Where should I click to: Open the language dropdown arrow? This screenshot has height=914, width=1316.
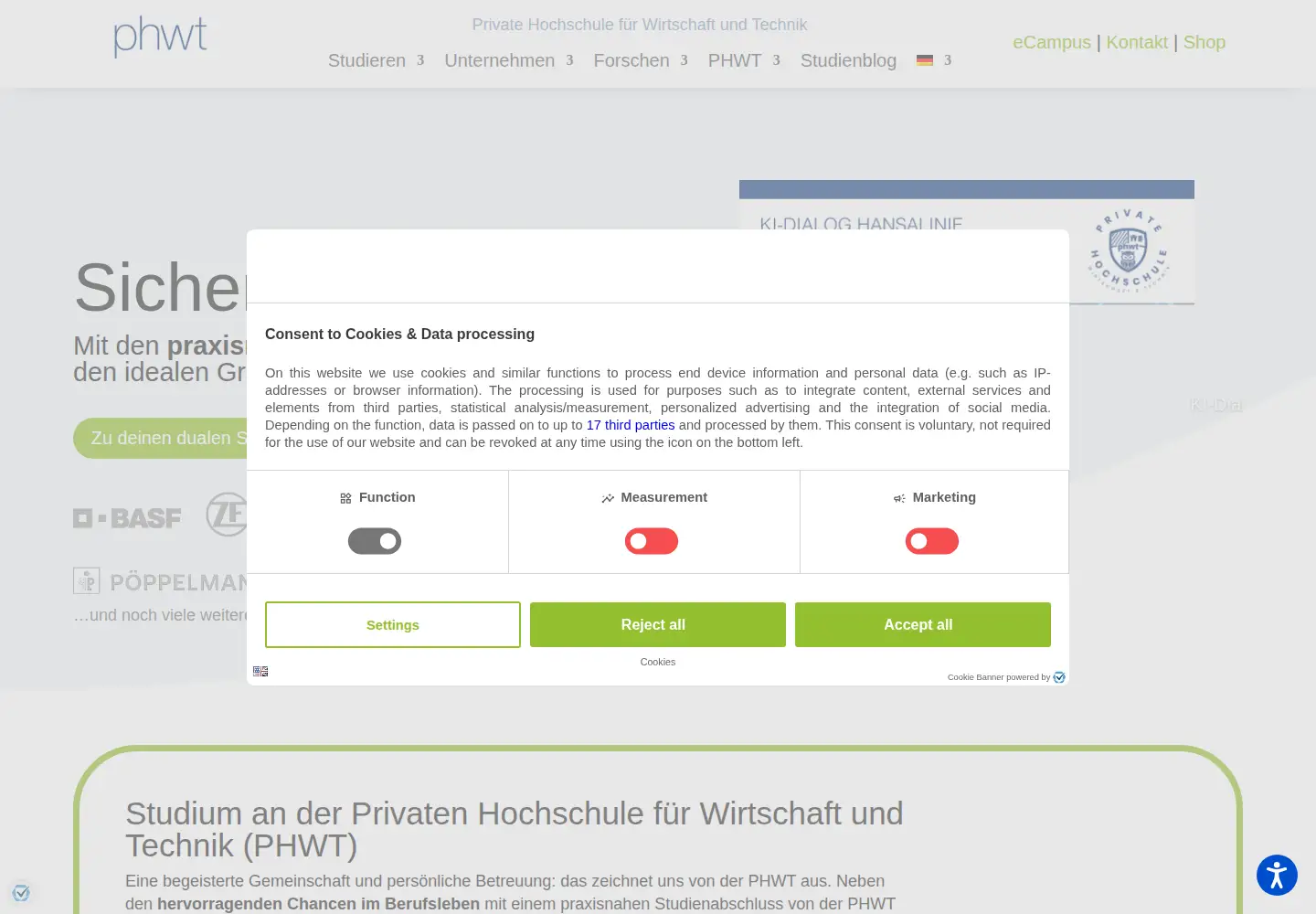[948, 60]
